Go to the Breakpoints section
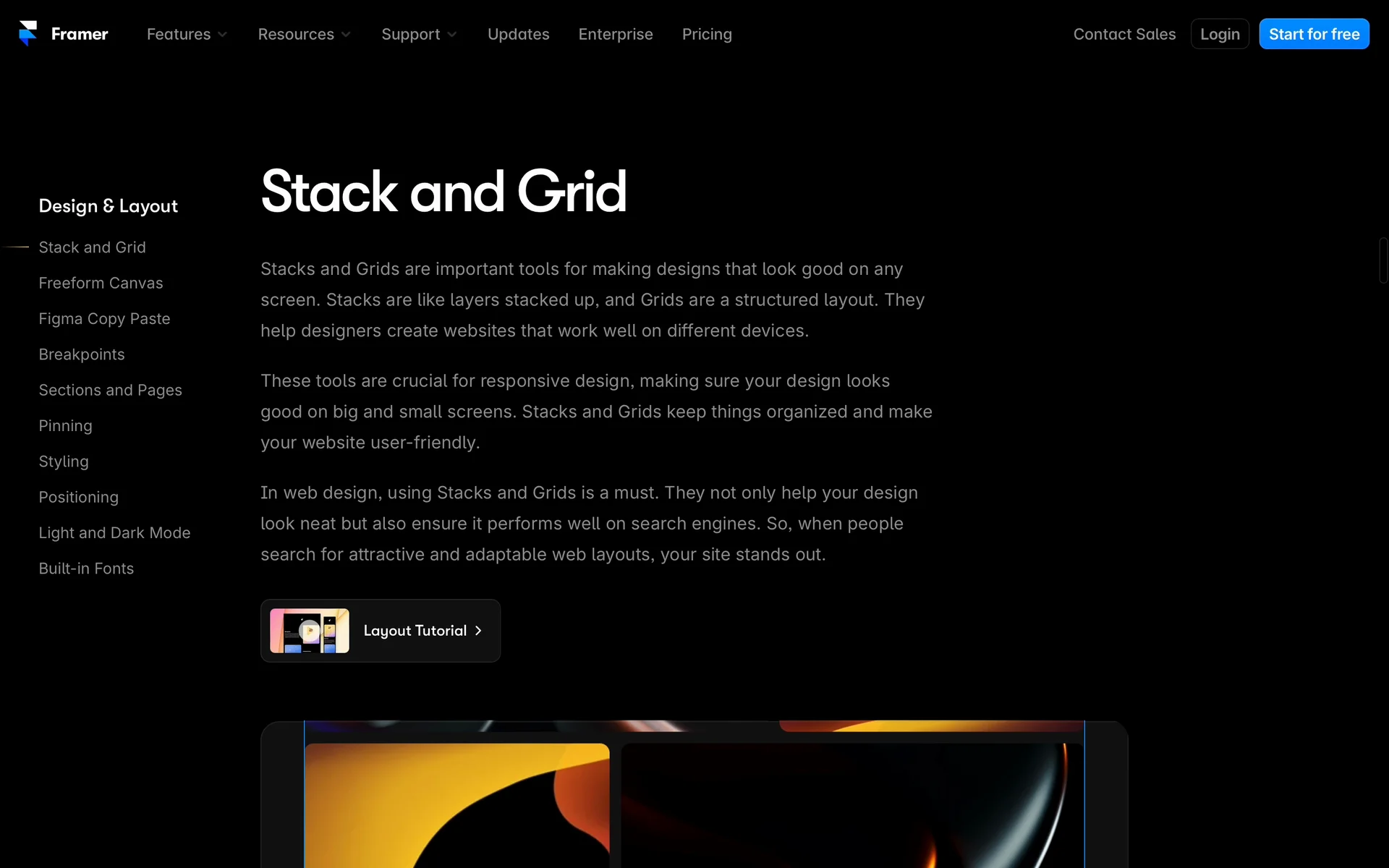 [82, 354]
